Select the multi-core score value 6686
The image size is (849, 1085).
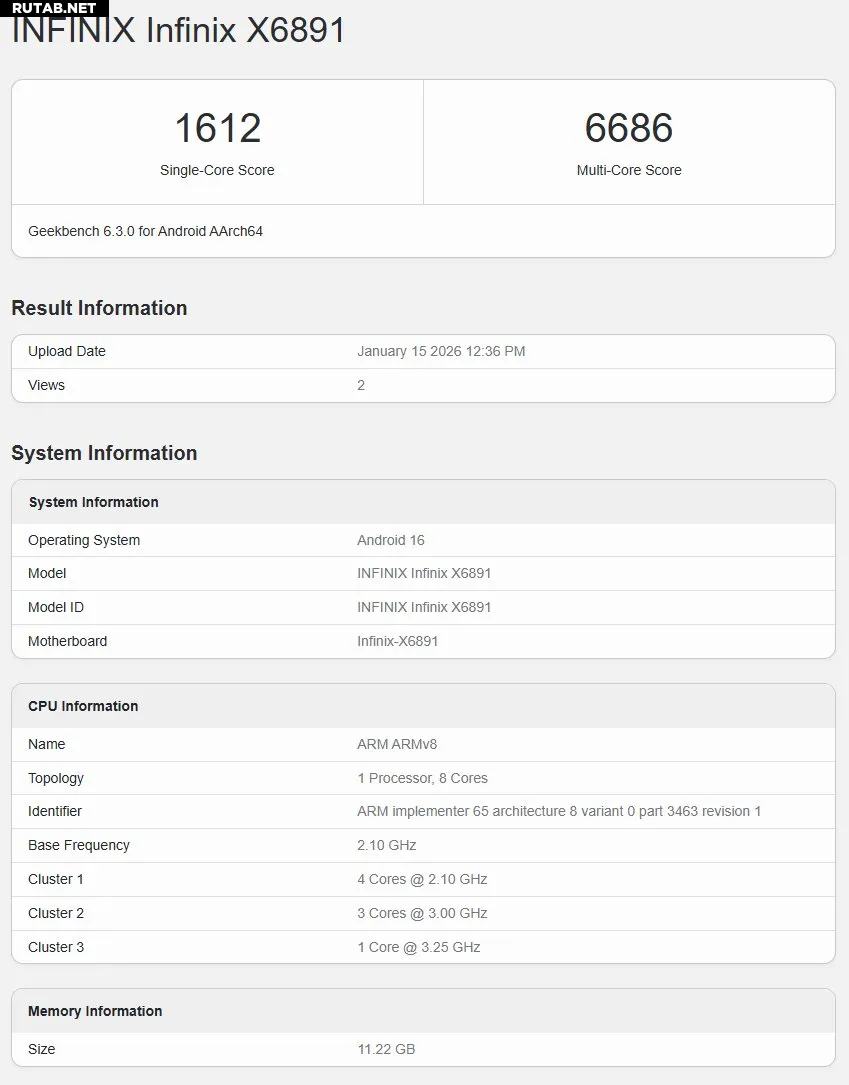pos(628,128)
